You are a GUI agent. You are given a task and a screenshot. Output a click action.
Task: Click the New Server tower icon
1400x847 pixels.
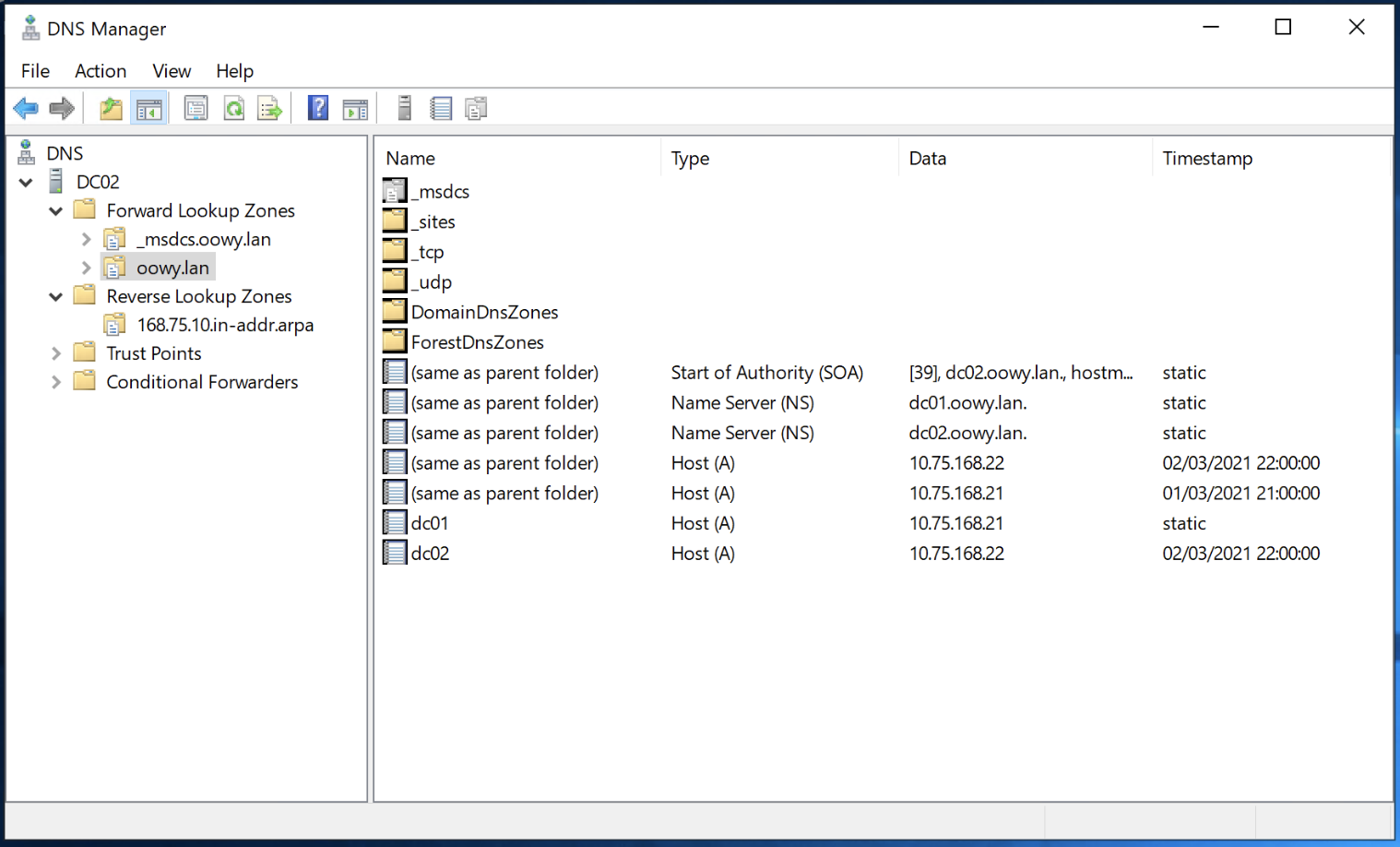pos(404,109)
